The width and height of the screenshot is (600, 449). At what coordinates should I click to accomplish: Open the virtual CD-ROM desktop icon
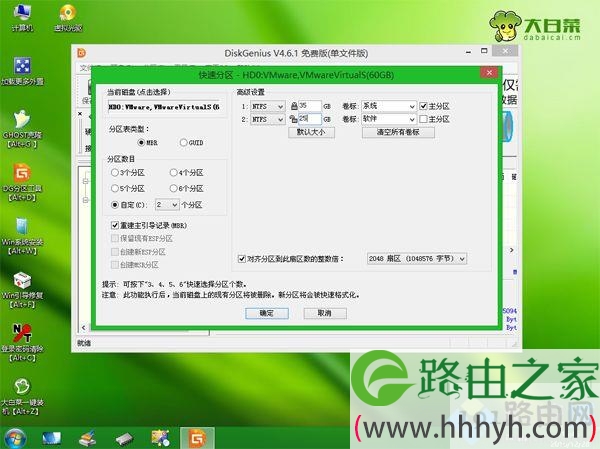pos(68,18)
